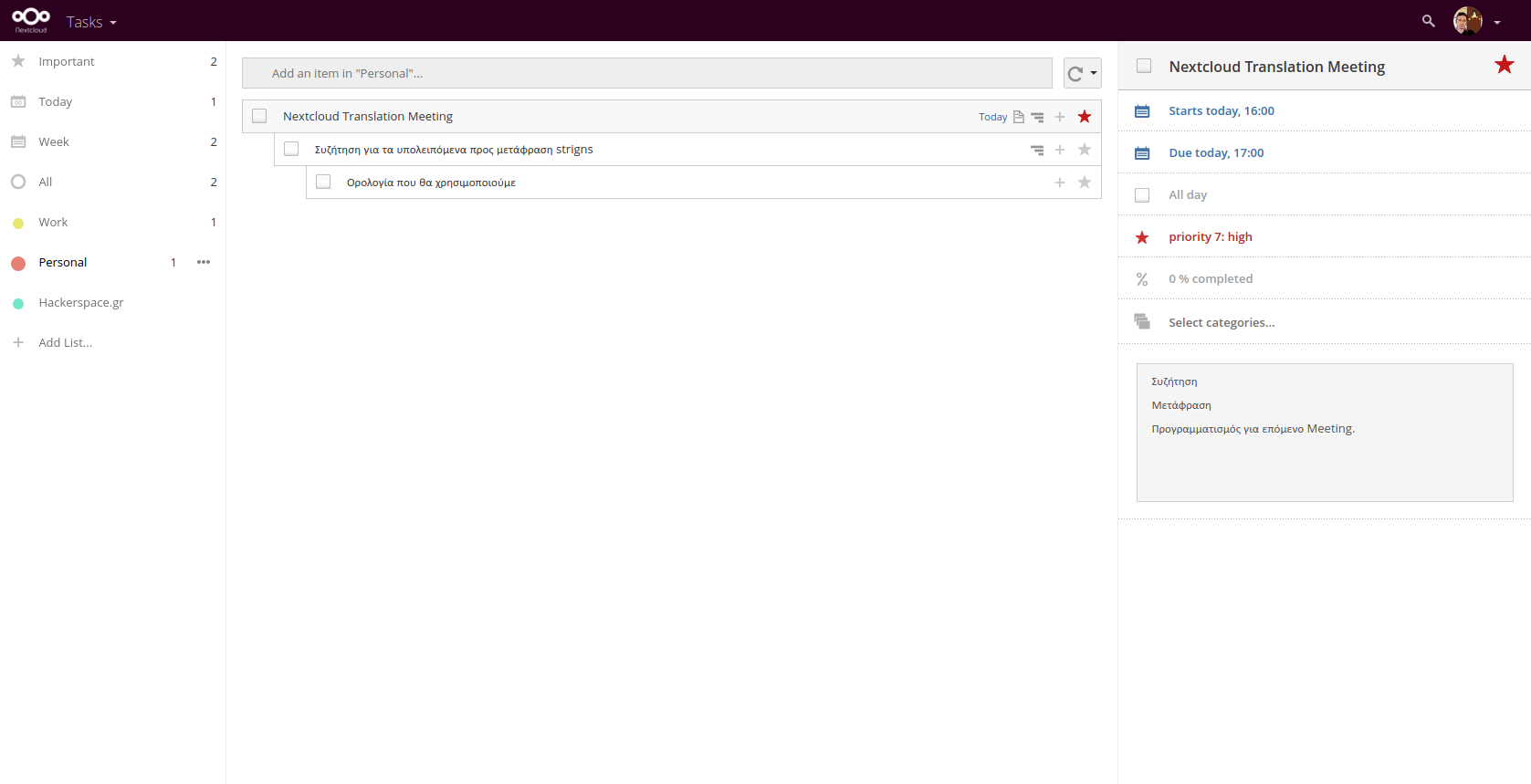1531x784 pixels.
Task: Toggle the All day checkbox
Action: click(x=1142, y=195)
